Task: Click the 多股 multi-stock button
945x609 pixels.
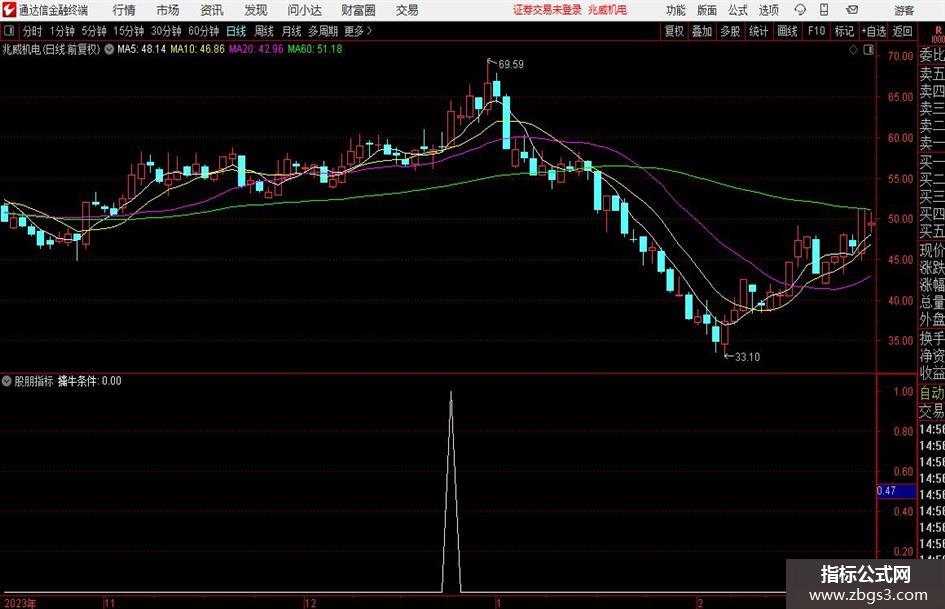Action: 730,31
